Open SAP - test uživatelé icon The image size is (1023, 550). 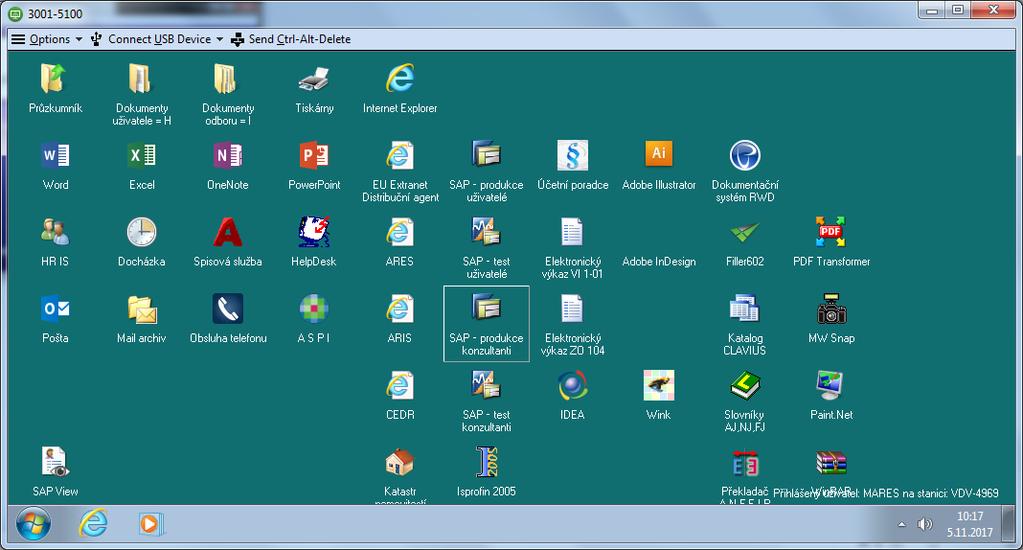point(486,231)
